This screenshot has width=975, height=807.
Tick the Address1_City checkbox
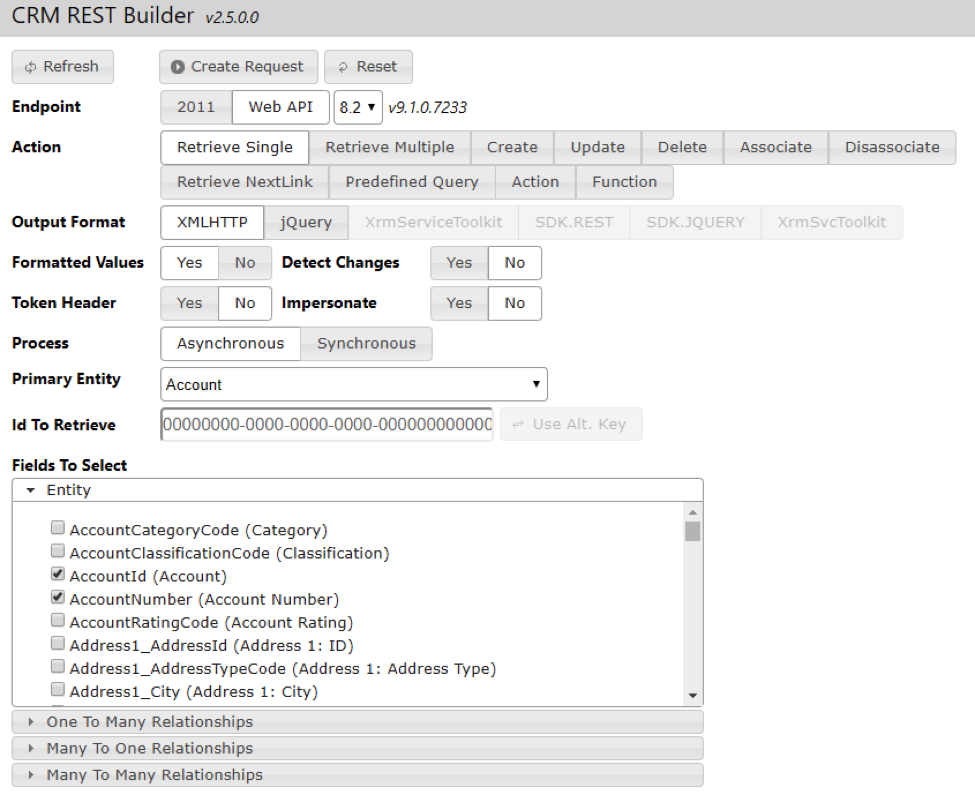(x=58, y=690)
